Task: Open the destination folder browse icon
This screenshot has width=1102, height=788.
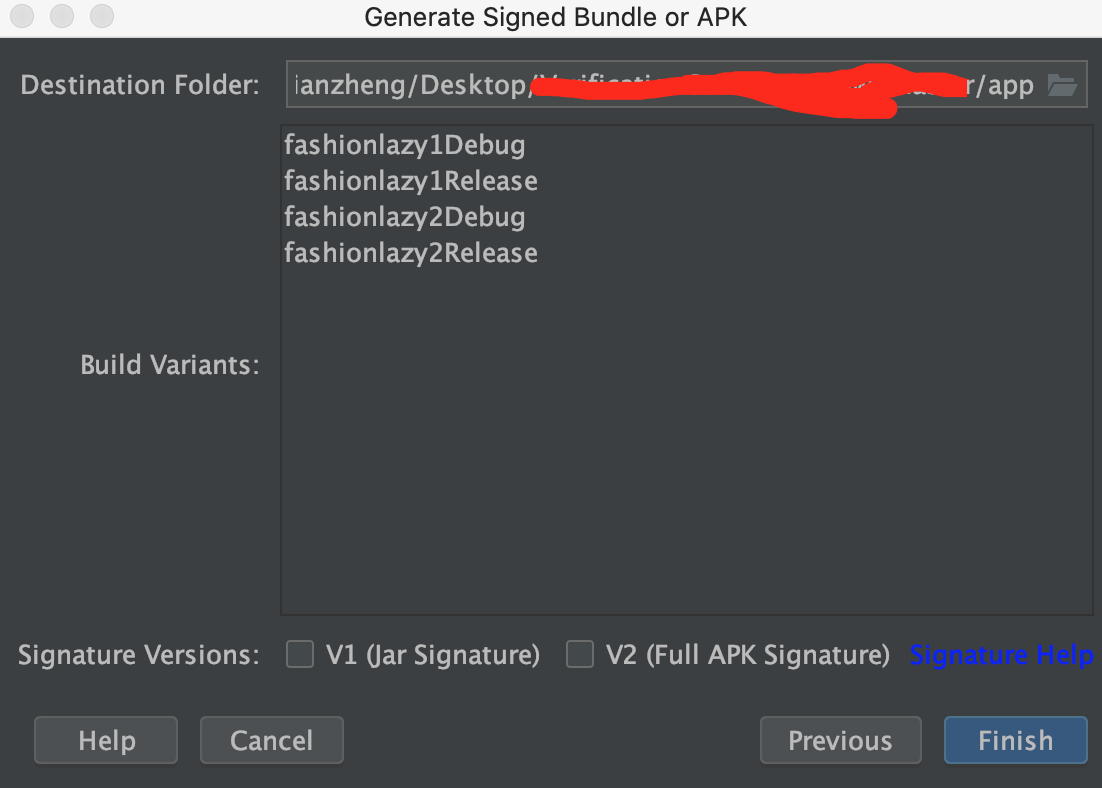Action: coord(1061,85)
